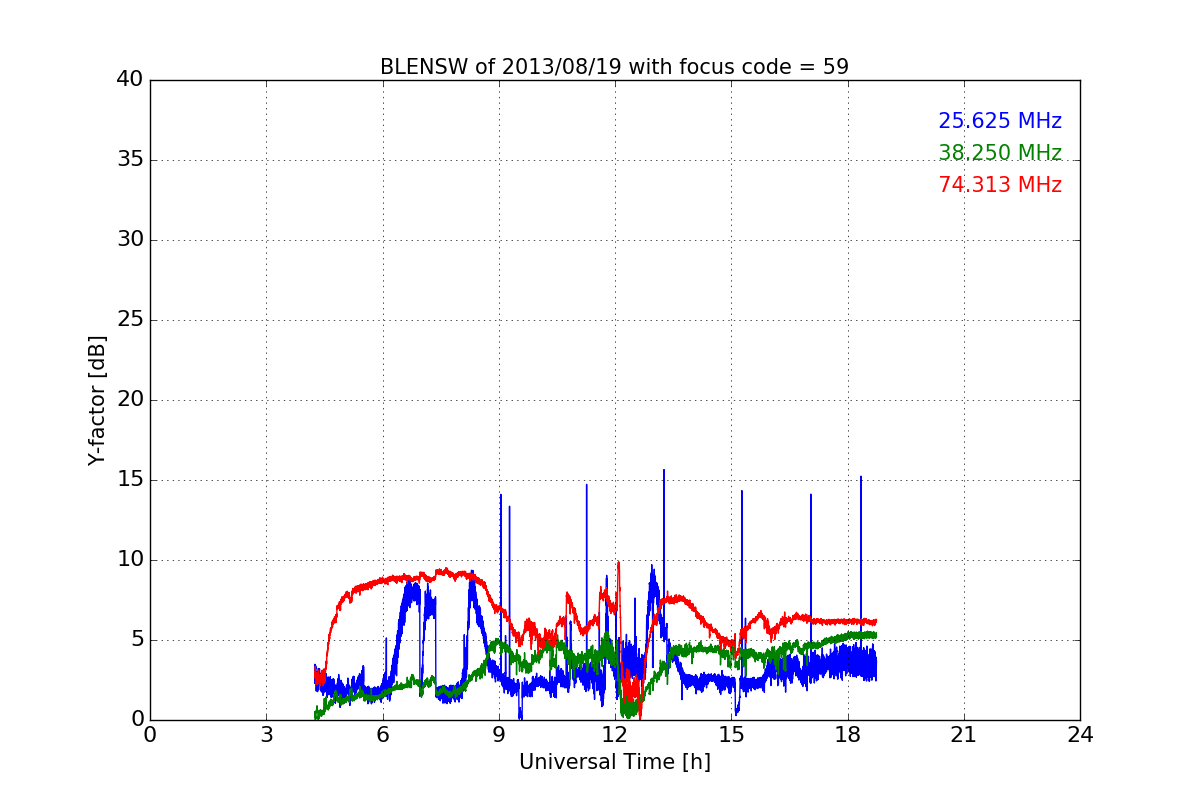Click x-axis tick label 21
Viewport: 1200px width, 800px height.
coord(964,735)
